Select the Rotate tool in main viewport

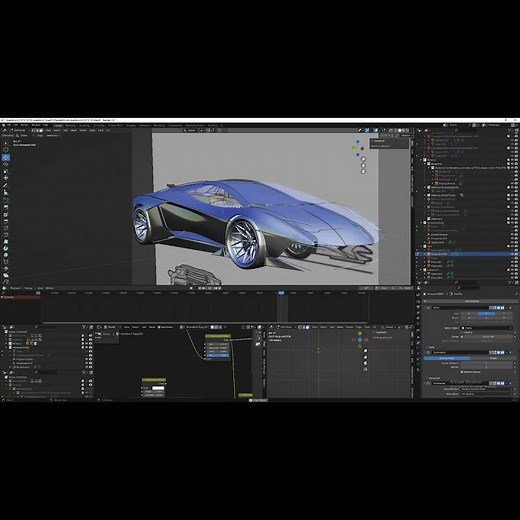pos(6,164)
